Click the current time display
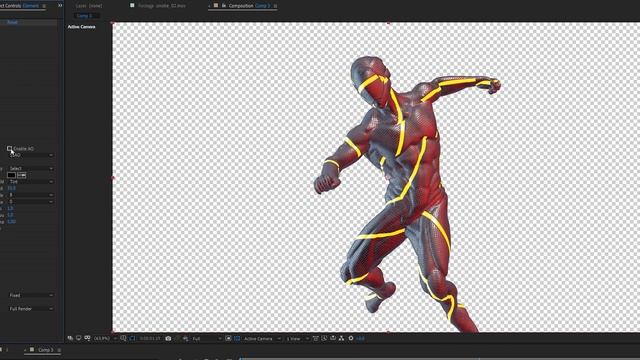Image resolution: width=640 pixels, height=360 pixels. 150,338
